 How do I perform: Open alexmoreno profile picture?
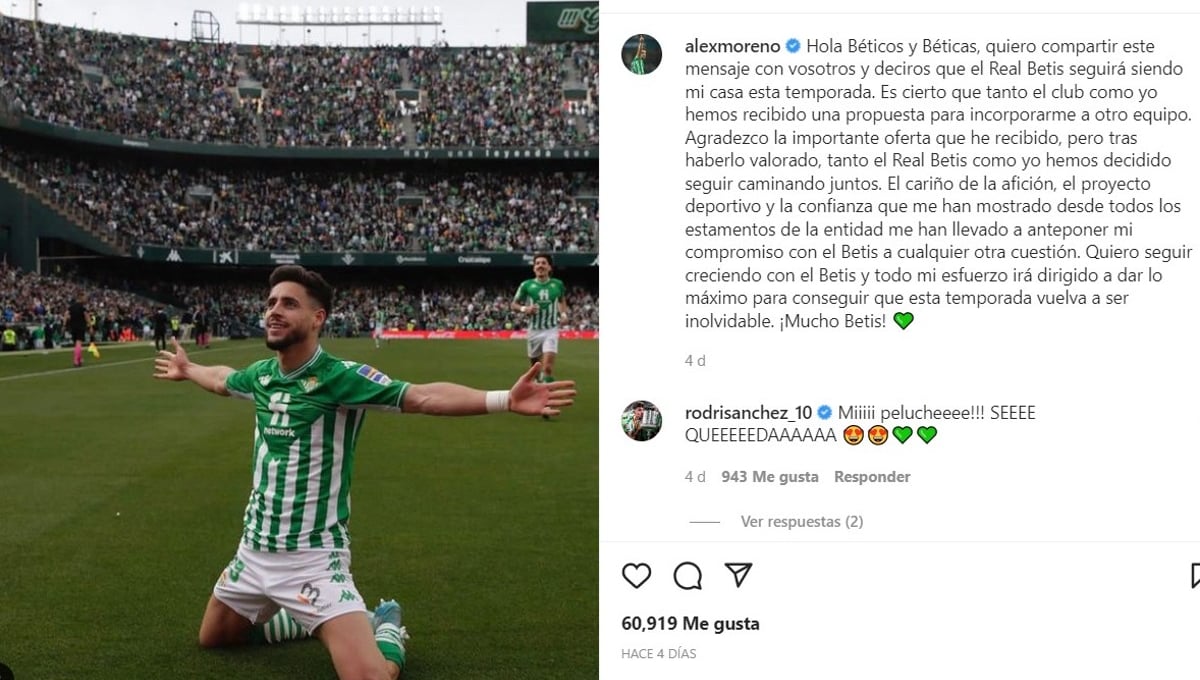click(641, 54)
